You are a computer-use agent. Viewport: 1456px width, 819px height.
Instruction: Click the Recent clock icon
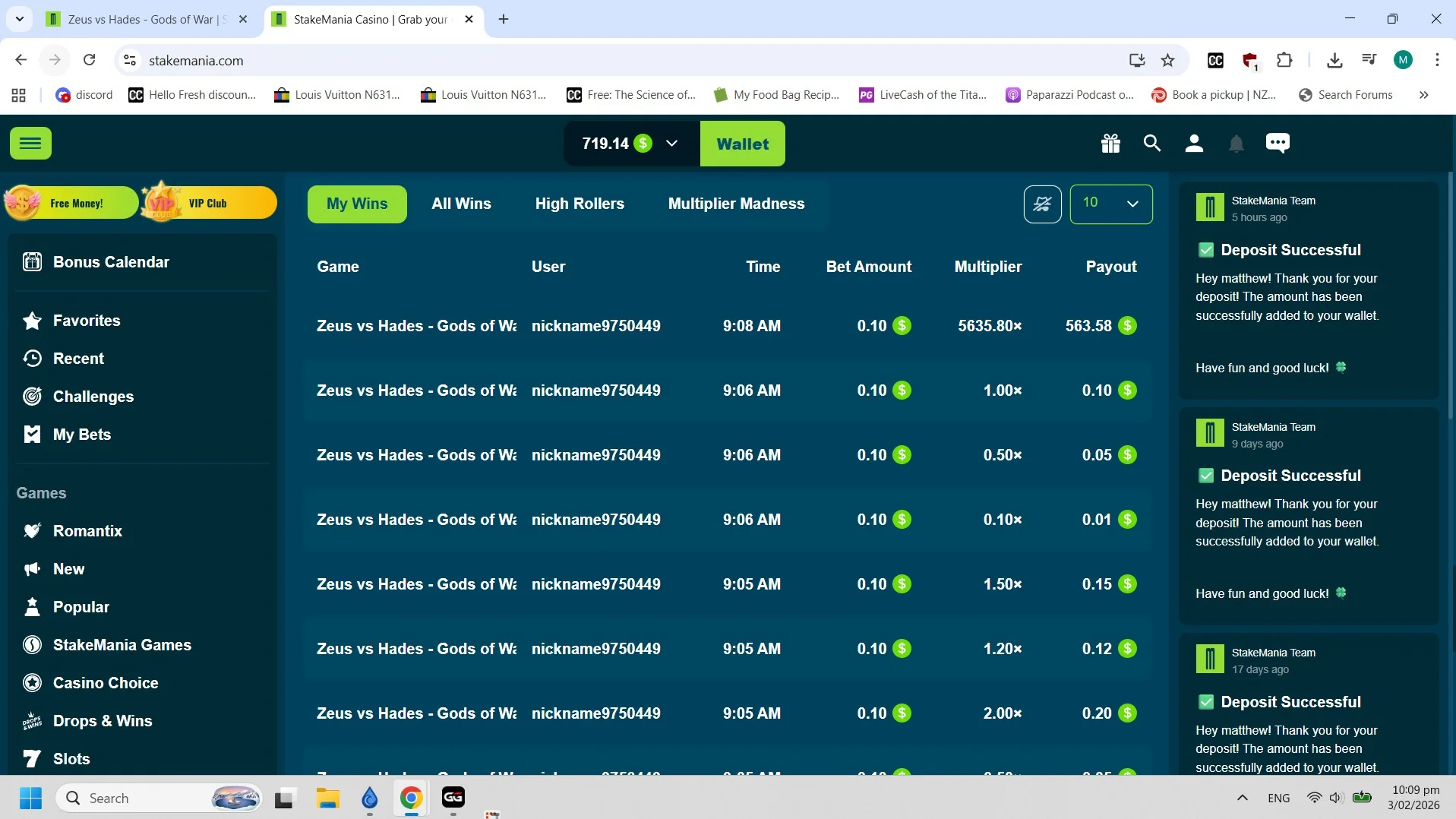(32, 359)
